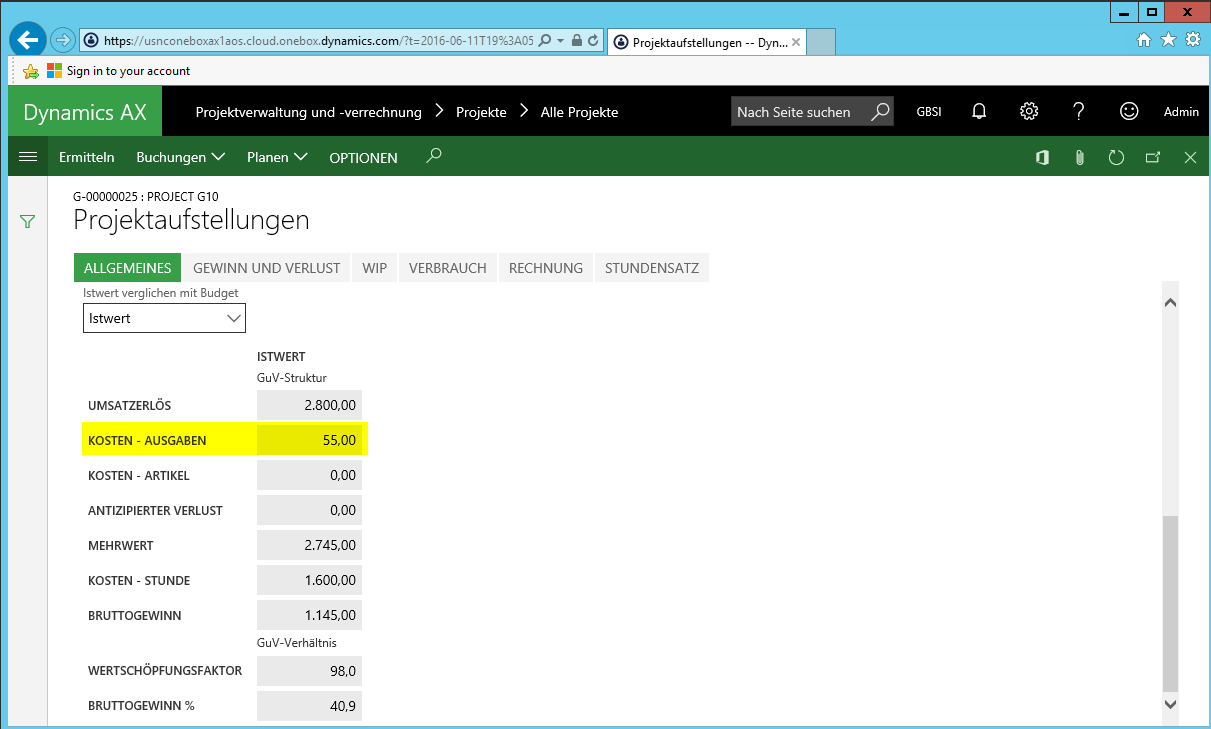Expand the Buchungen menu
The image size is (1211, 729).
pos(180,157)
